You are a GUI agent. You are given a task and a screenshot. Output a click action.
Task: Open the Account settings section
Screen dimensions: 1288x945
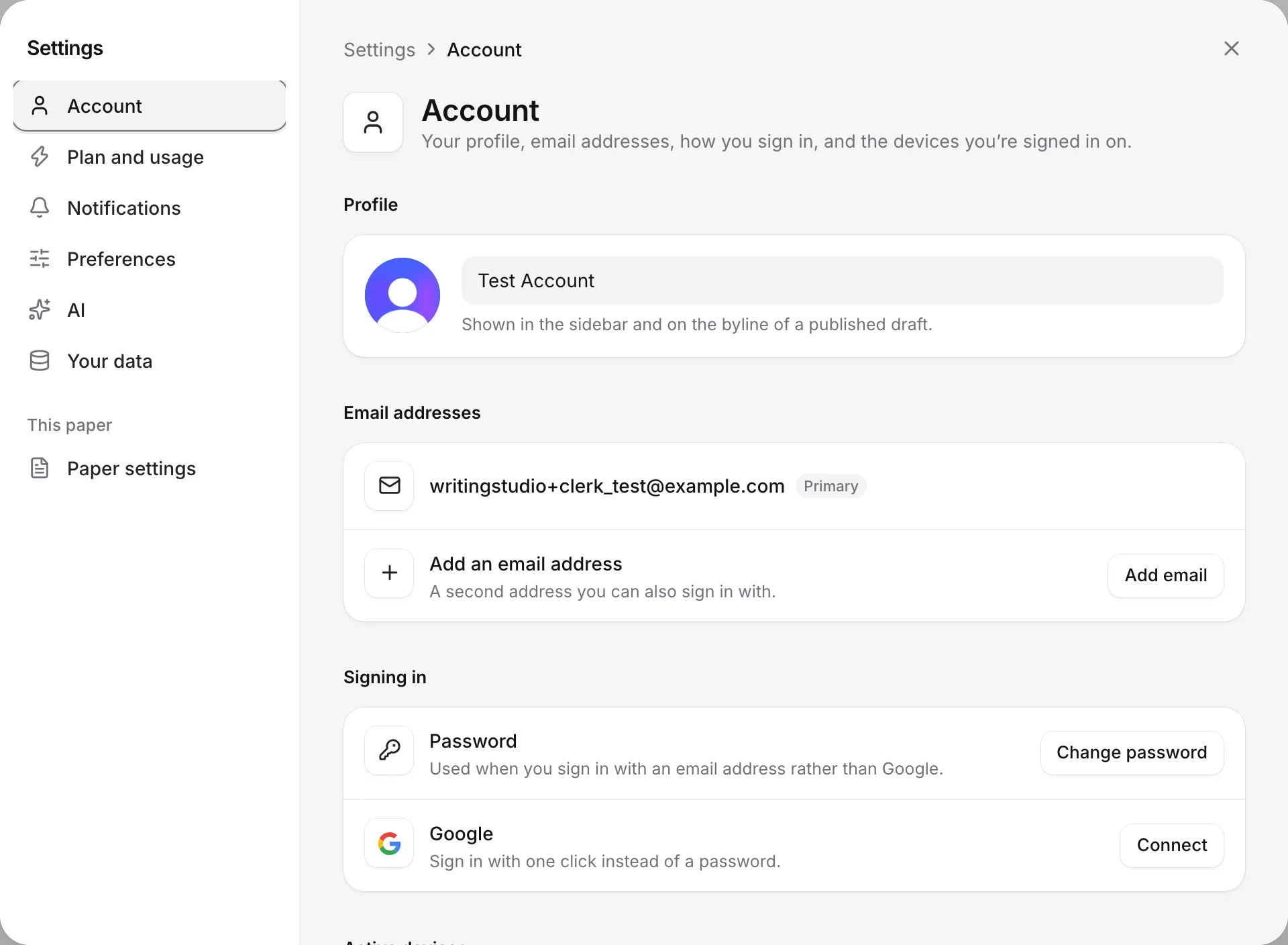pos(150,106)
